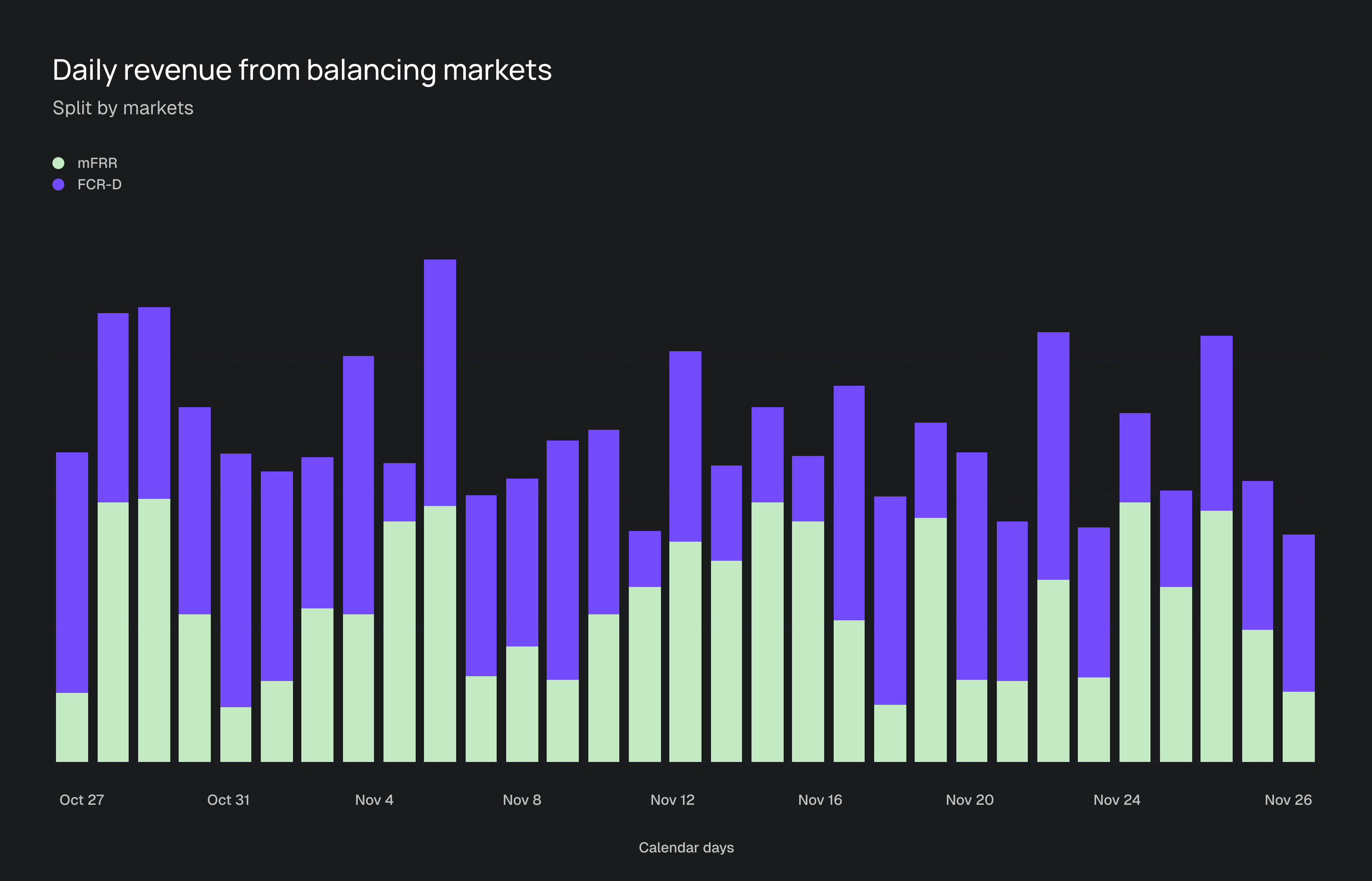Screen dimensions: 1372x881
Task: Click the green mFRR segment of the Nov 12 bar
Action: point(686,652)
